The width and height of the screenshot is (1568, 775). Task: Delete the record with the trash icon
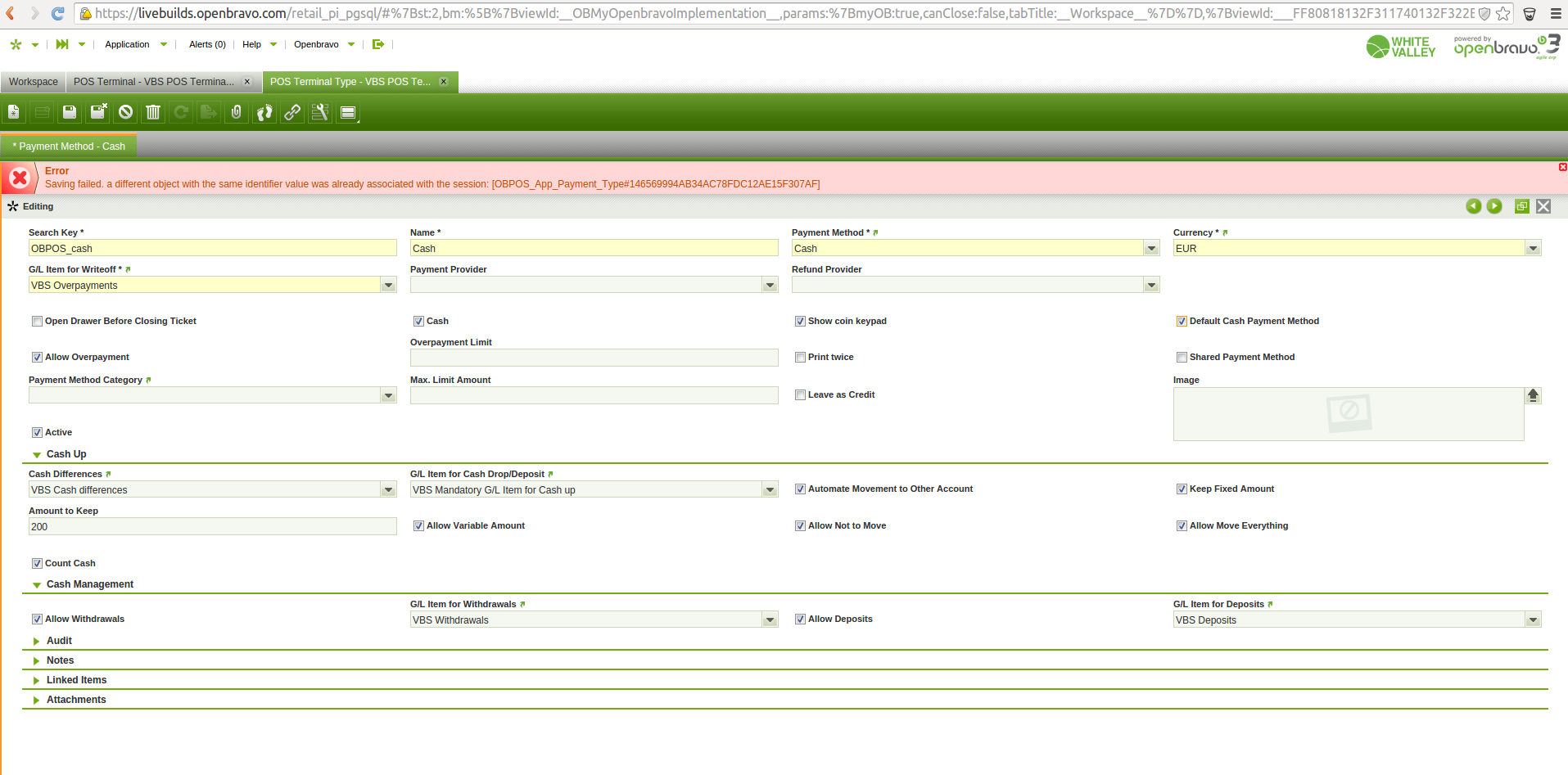click(x=153, y=112)
